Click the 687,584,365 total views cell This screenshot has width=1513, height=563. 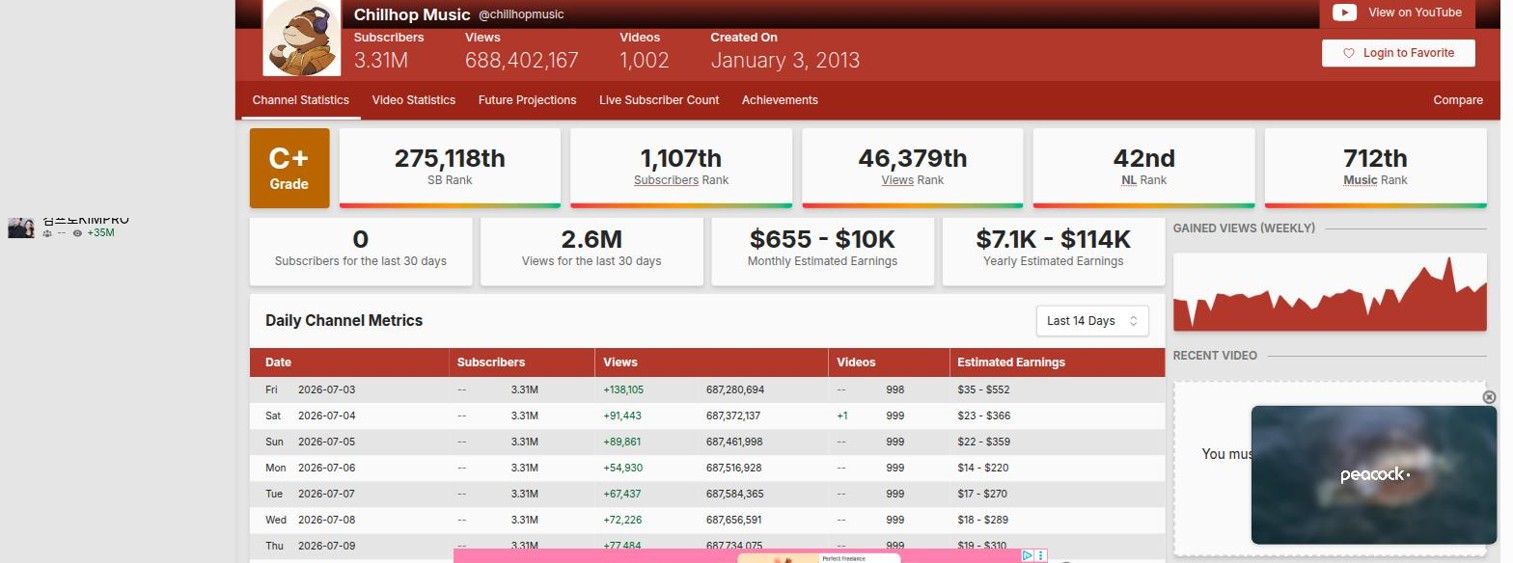coord(735,494)
